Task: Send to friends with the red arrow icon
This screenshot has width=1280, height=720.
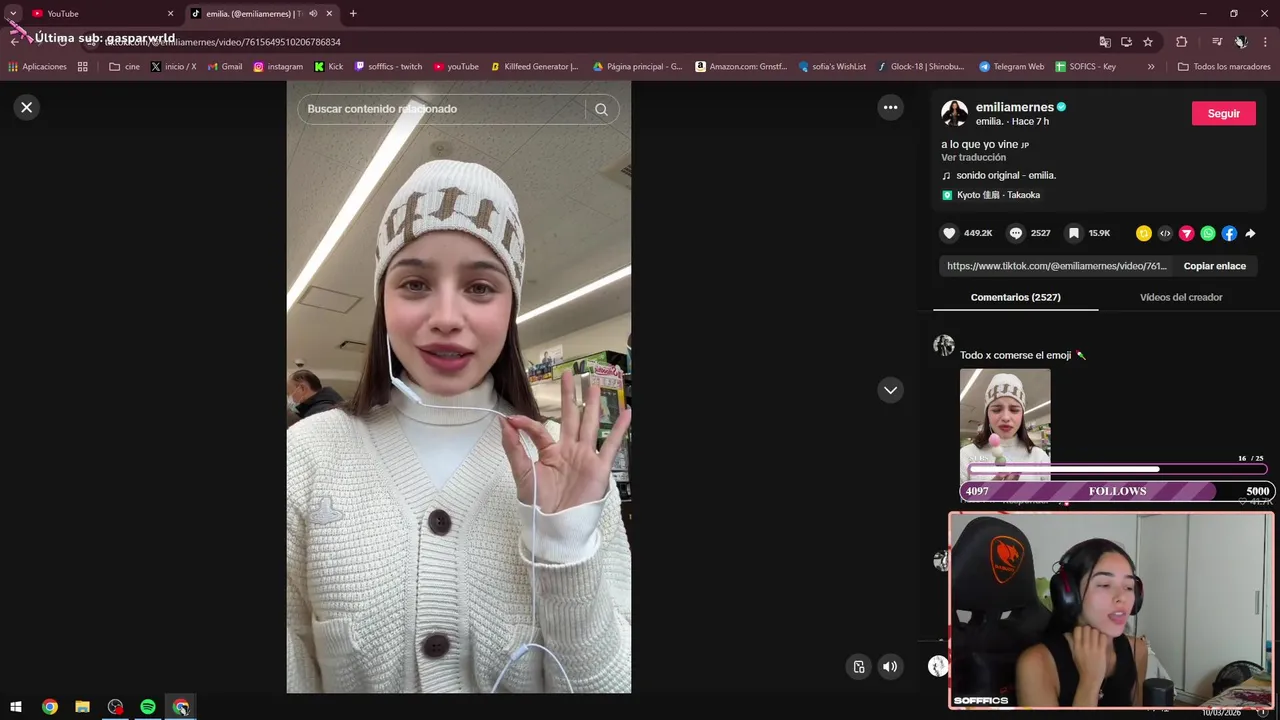Action: coord(1186,233)
